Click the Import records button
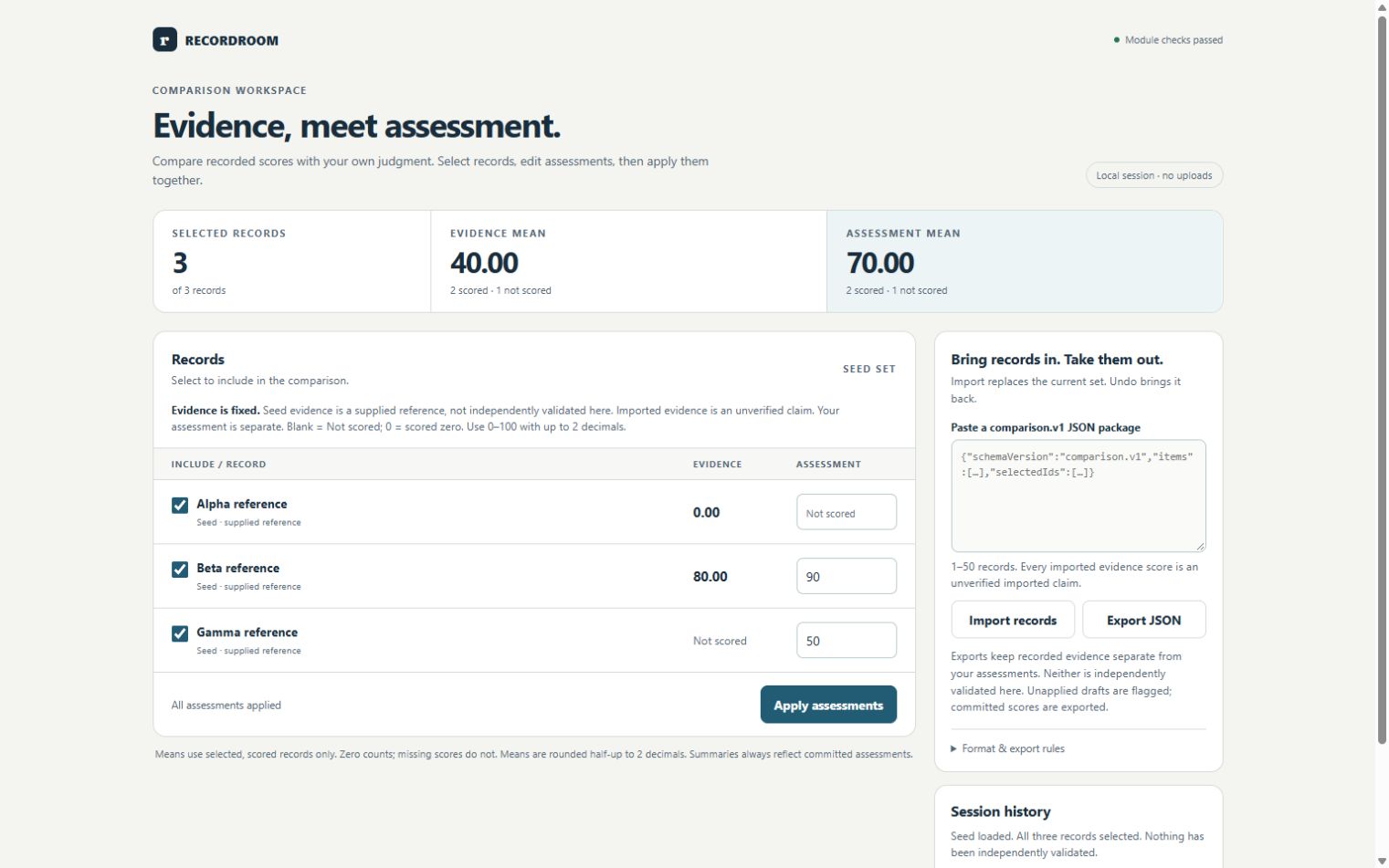1389x868 pixels. (x=1013, y=620)
